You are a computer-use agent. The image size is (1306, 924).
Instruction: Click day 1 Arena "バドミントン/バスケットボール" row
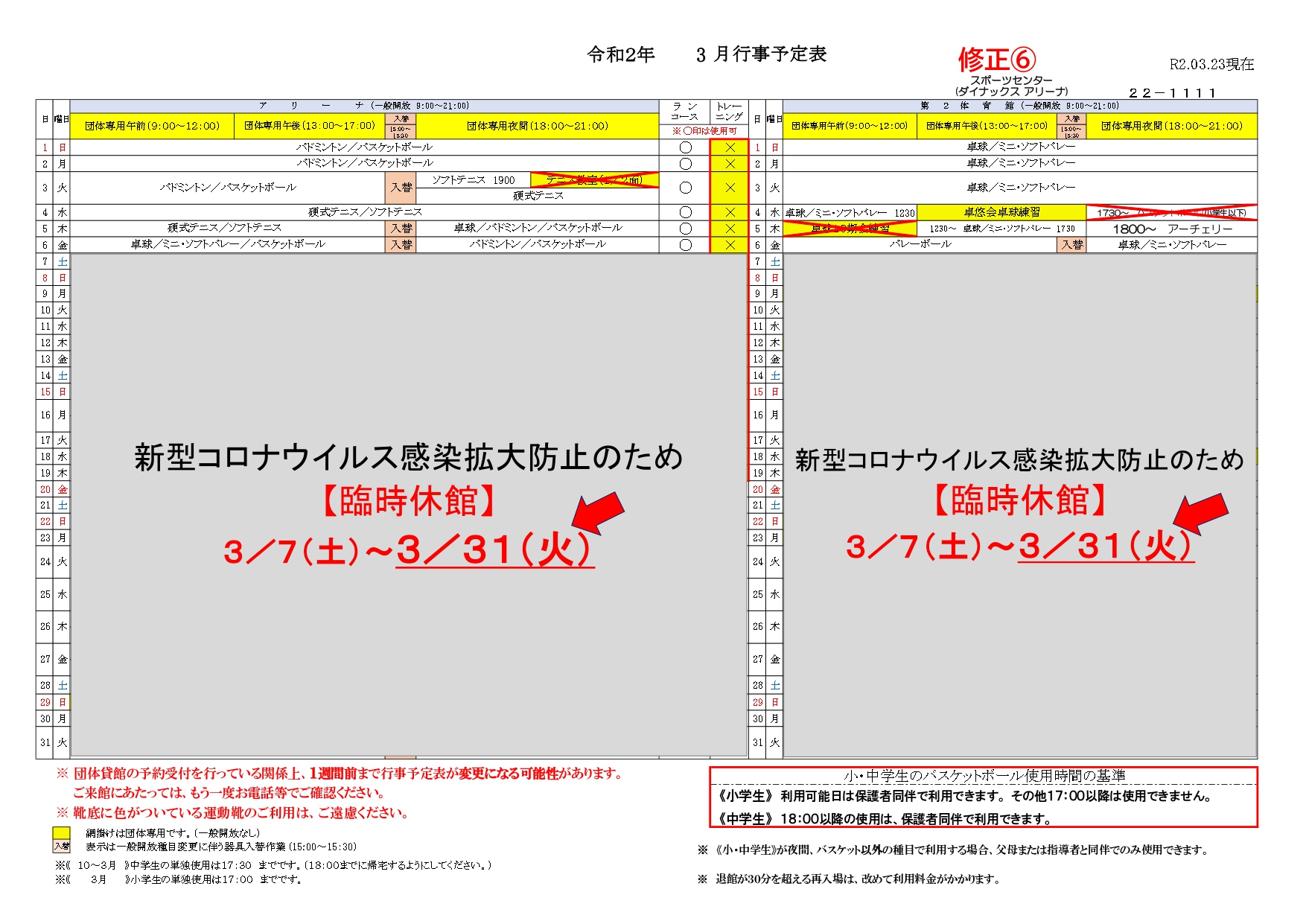[x=365, y=147]
